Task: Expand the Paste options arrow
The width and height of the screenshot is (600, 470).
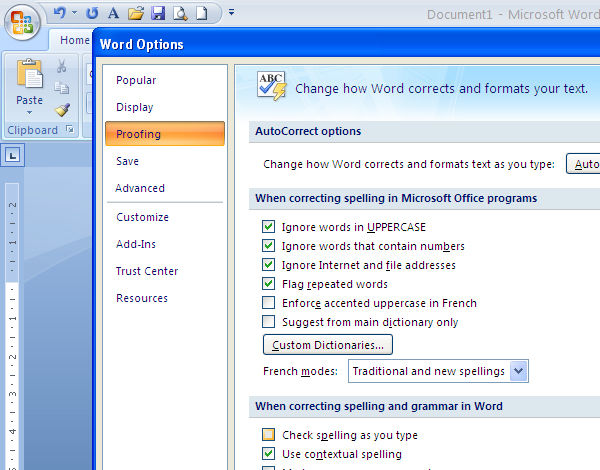Action: click(x=29, y=113)
